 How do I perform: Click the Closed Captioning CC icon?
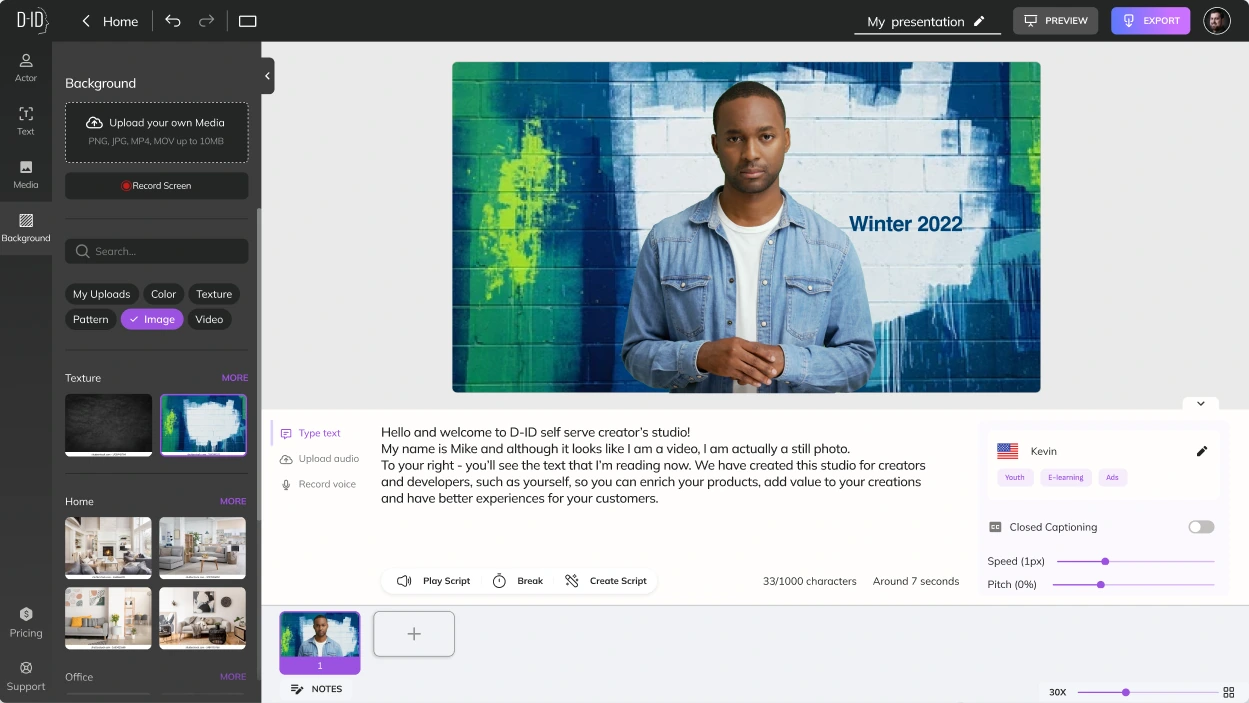point(995,527)
